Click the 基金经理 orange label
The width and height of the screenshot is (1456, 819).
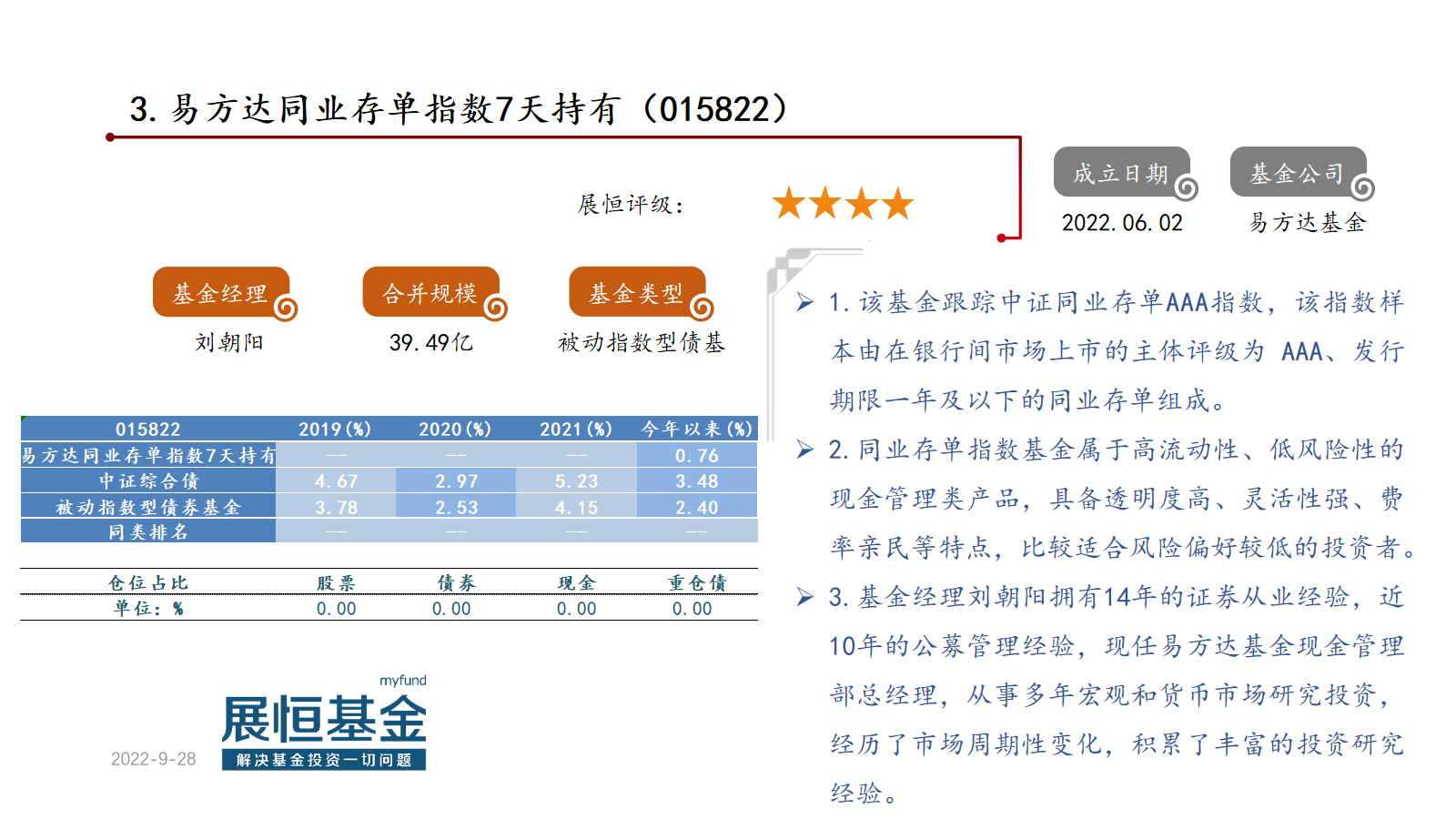tap(221, 292)
